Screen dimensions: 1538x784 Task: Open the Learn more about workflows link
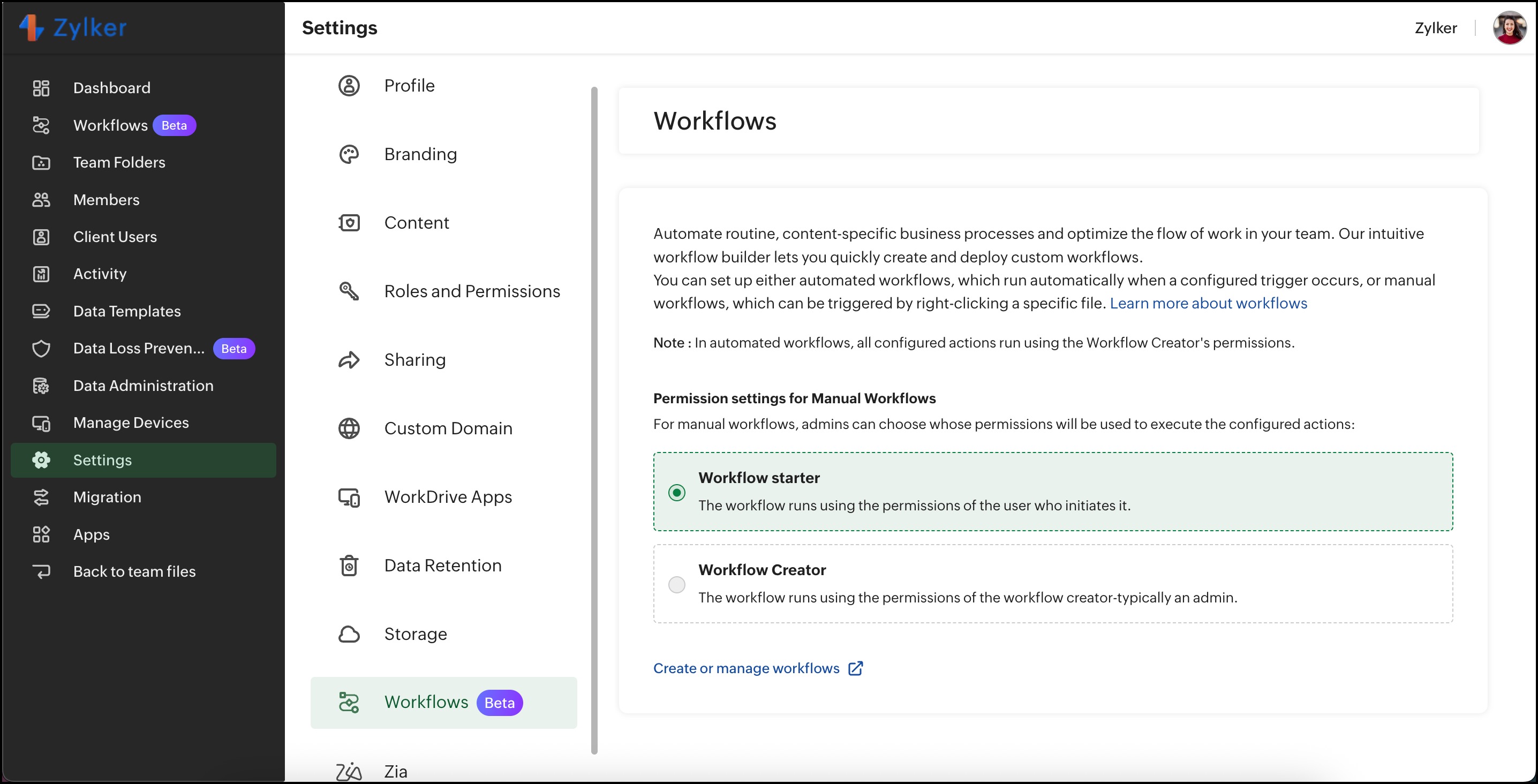(1208, 303)
